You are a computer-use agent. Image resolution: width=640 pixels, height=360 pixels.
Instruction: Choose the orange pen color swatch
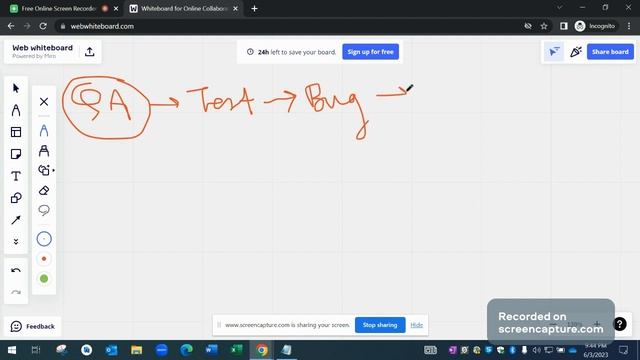(44, 259)
